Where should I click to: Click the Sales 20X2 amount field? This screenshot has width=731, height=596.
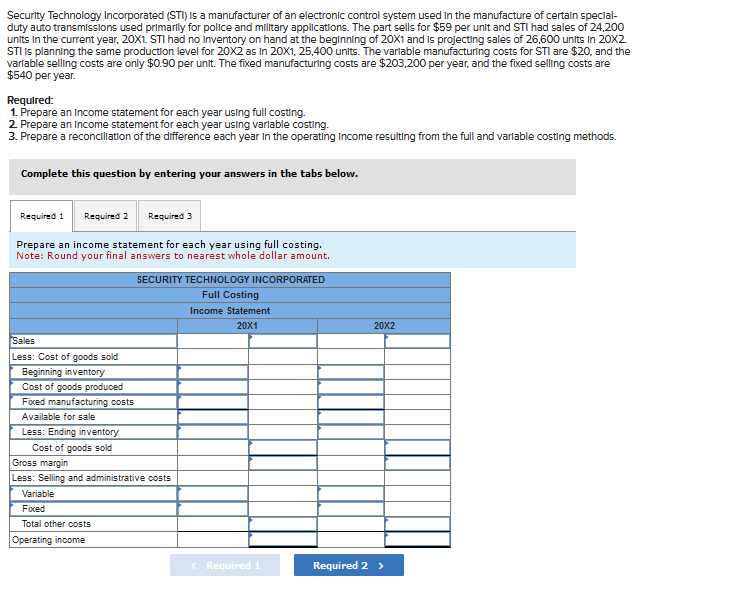pos(417,341)
